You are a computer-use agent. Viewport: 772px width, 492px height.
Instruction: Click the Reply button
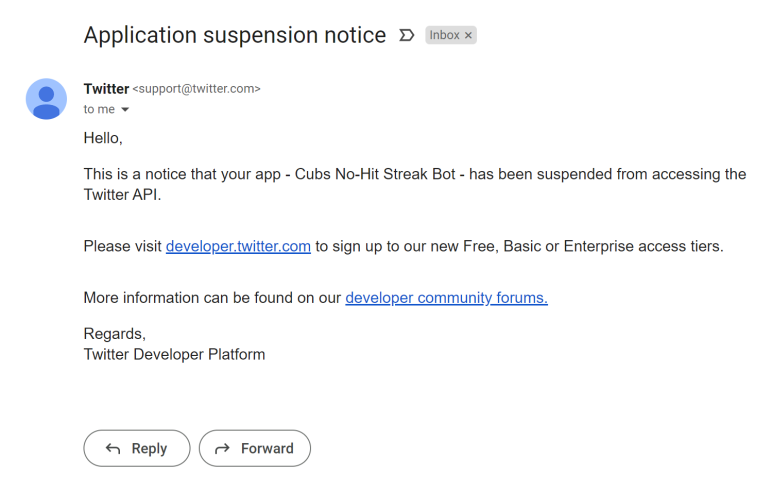pos(137,448)
